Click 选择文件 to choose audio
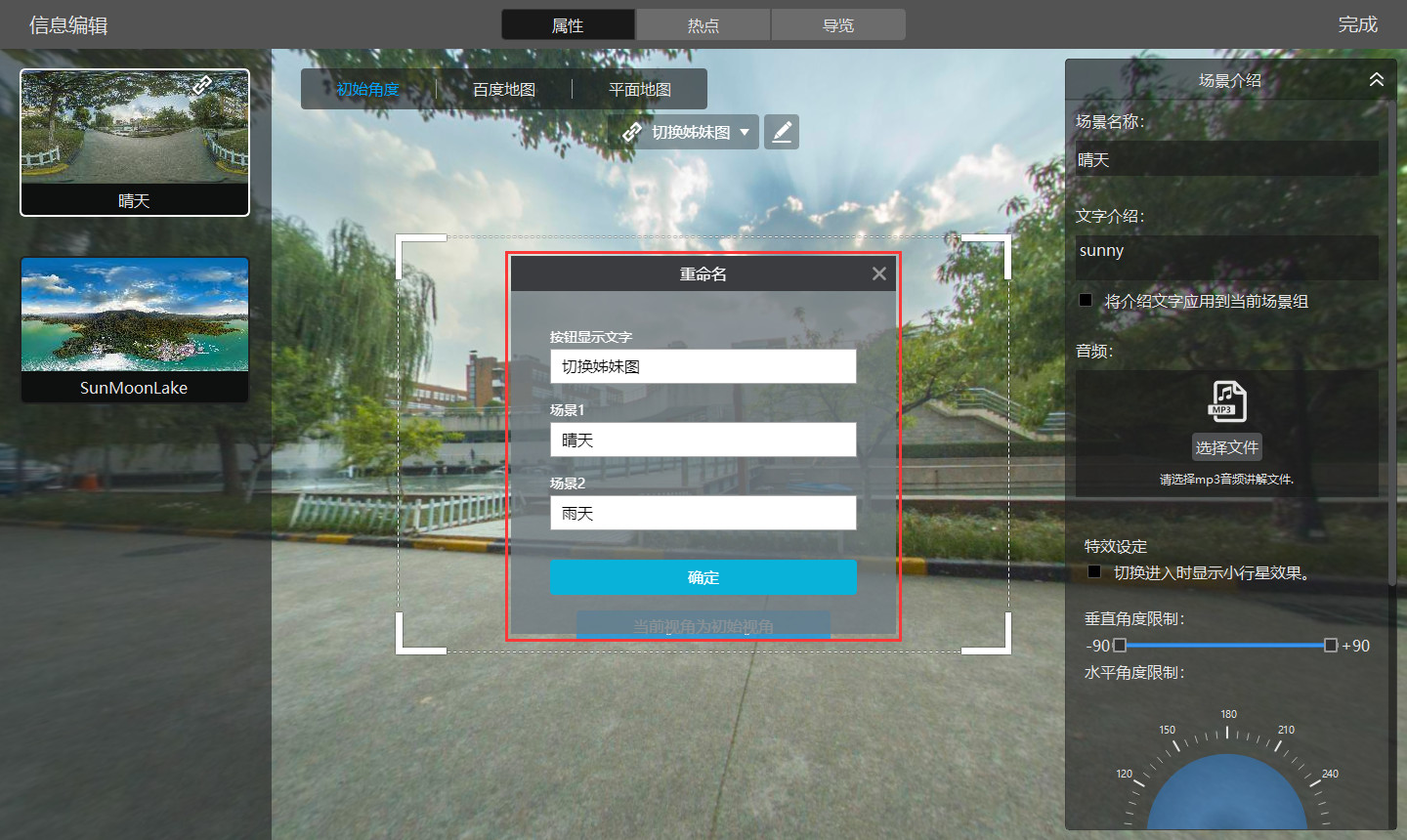Image resolution: width=1407 pixels, height=840 pixels. [x=1226, y=447]
